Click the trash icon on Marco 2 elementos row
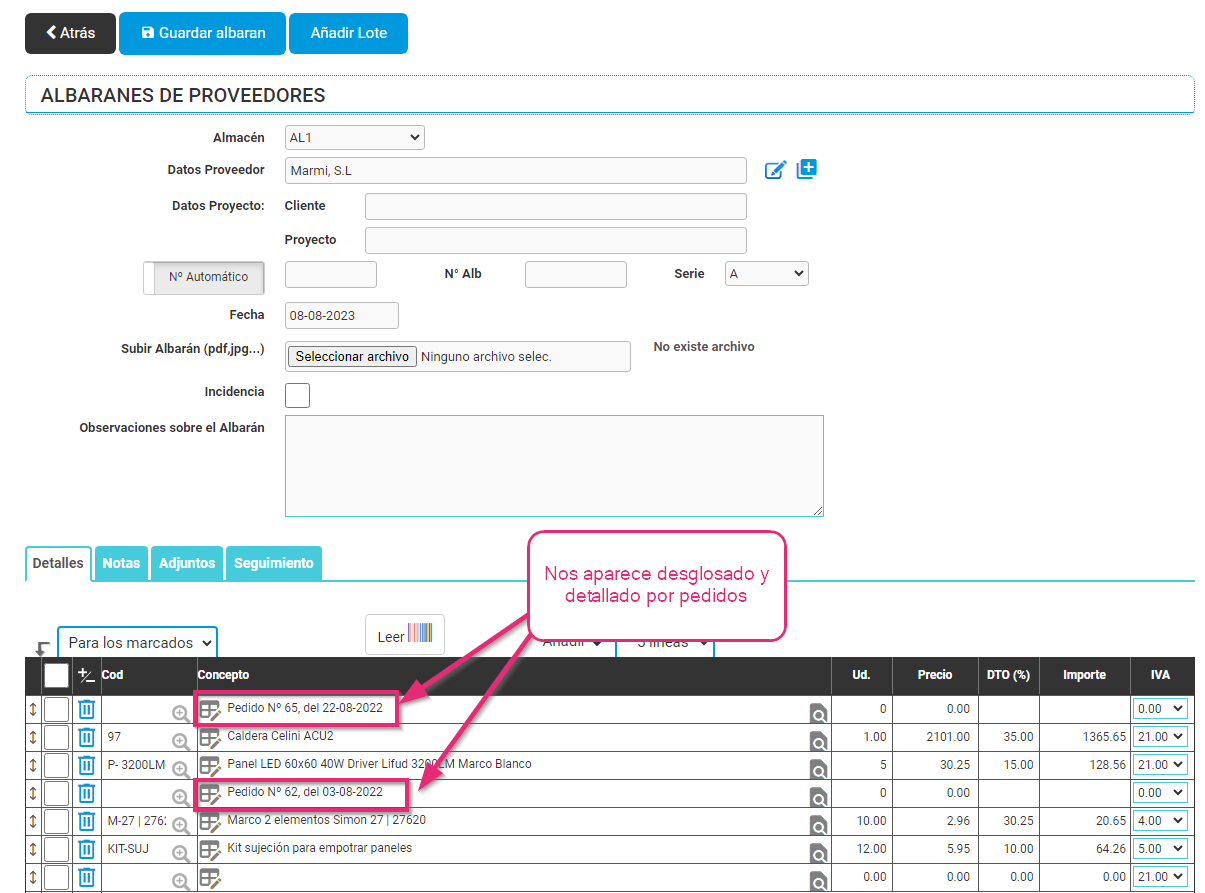1205x893 pixels. click(87, 822)
